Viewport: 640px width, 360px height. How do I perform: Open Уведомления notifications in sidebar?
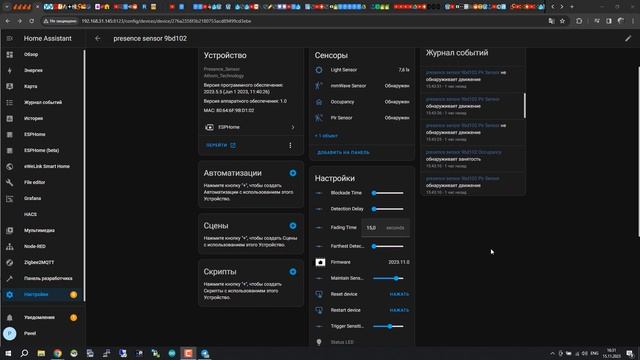43,317
